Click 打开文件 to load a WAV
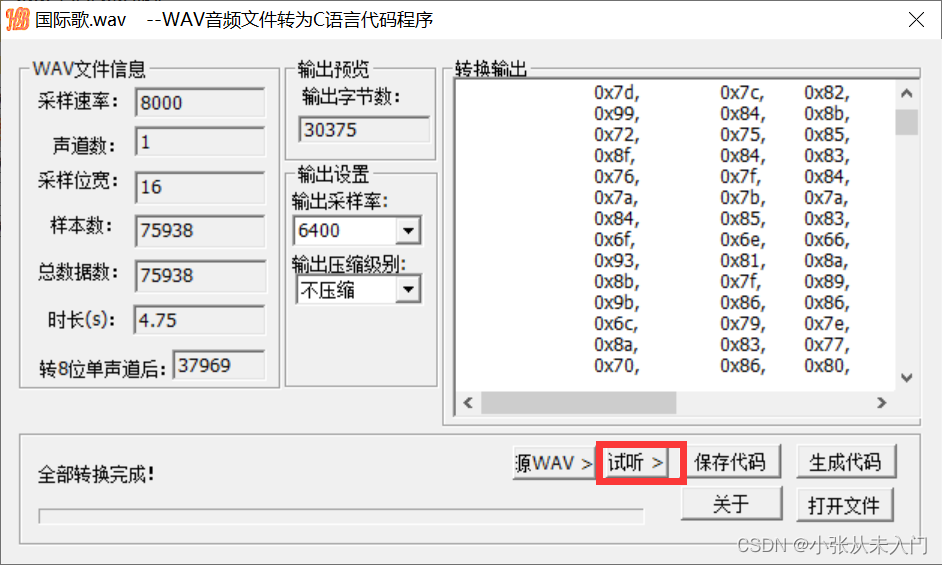This screenshot has width=942, height=565. coord(844,505)
